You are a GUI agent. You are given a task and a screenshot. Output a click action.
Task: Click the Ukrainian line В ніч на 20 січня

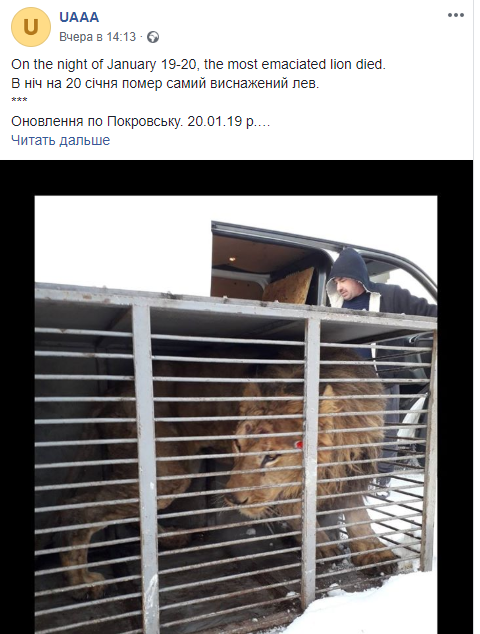click(165, 83)
